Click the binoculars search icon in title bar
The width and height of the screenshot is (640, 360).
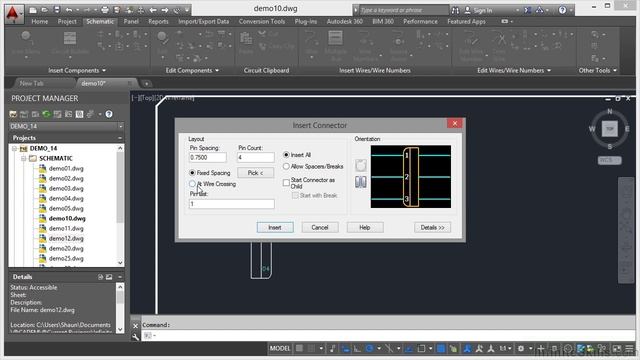455,10
